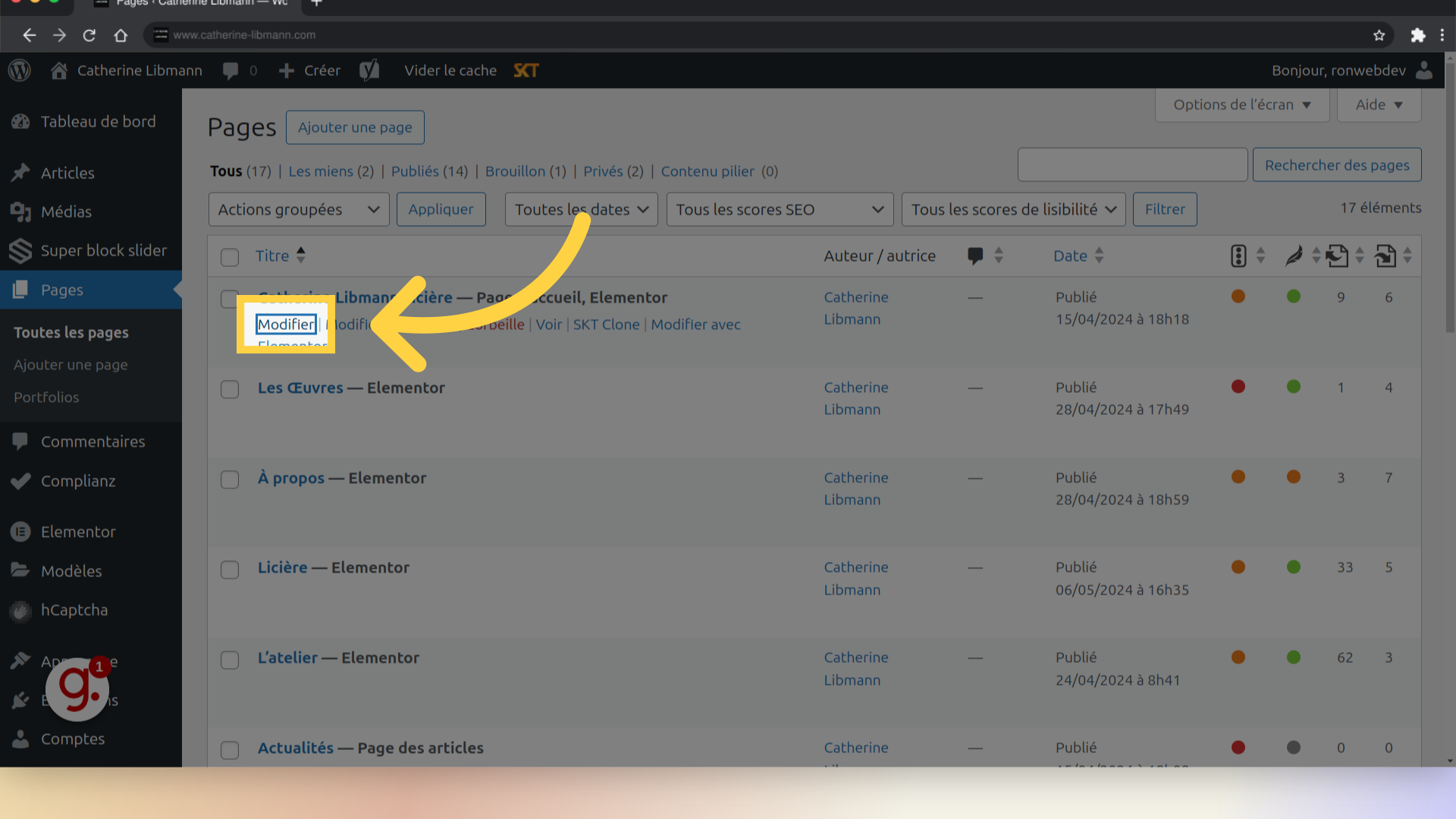Sort by the comments bubble column icon
Screen dimensions: 1456x819
tap(975, 256)
